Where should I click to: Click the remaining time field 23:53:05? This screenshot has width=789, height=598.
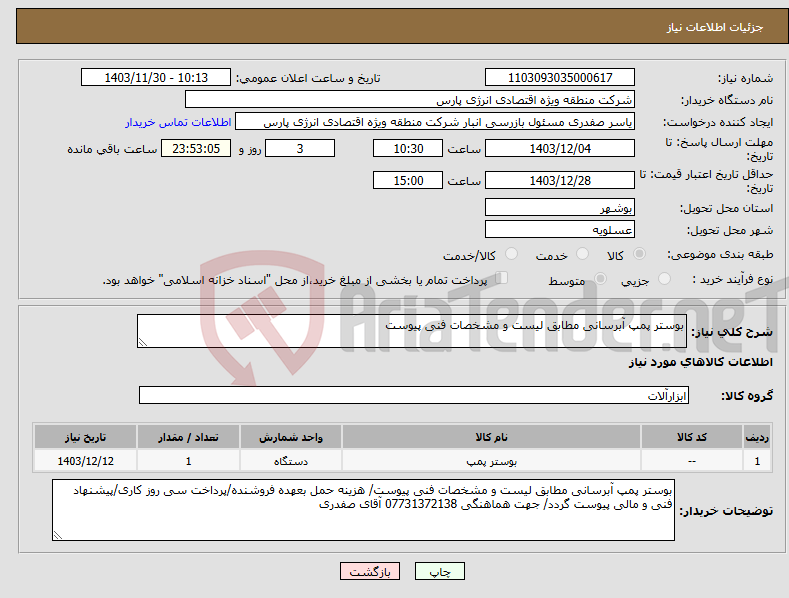click(196, 148)
